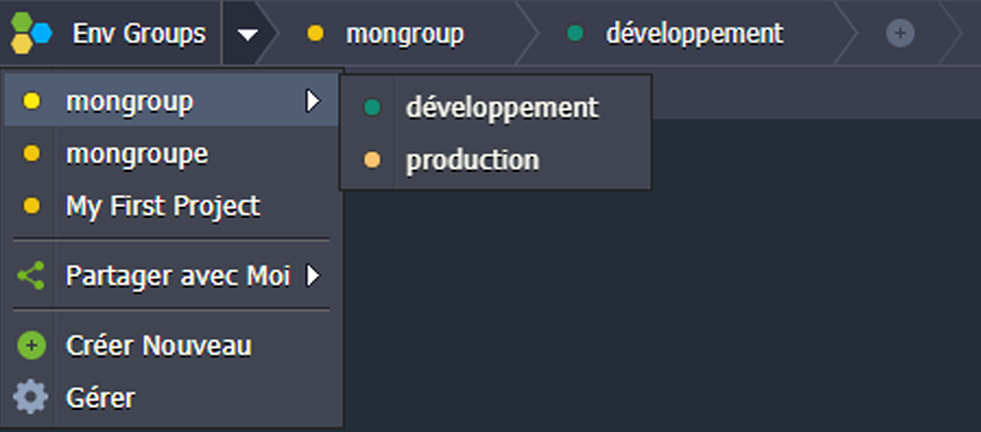Click the Env Groups label
This screenshot has height=432, width=981.
[139, 34]
